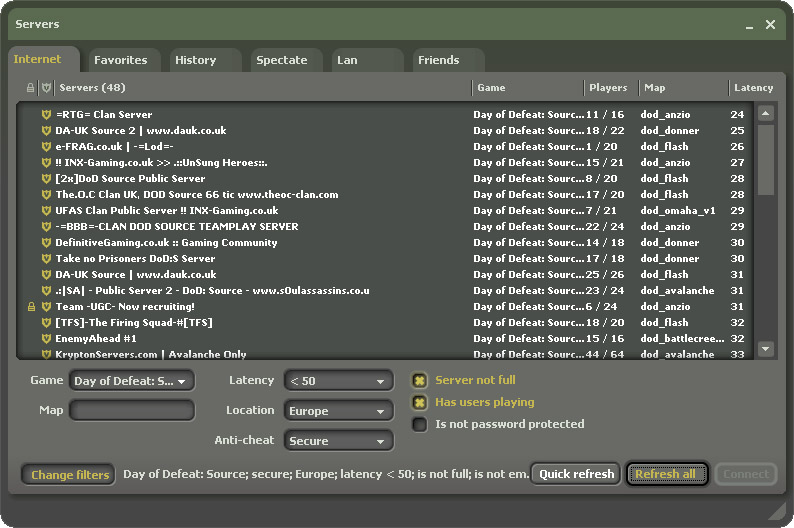
Task: Uncheck the Server not full checkbox
Action: pyautogui.click(x=420, y=380)
